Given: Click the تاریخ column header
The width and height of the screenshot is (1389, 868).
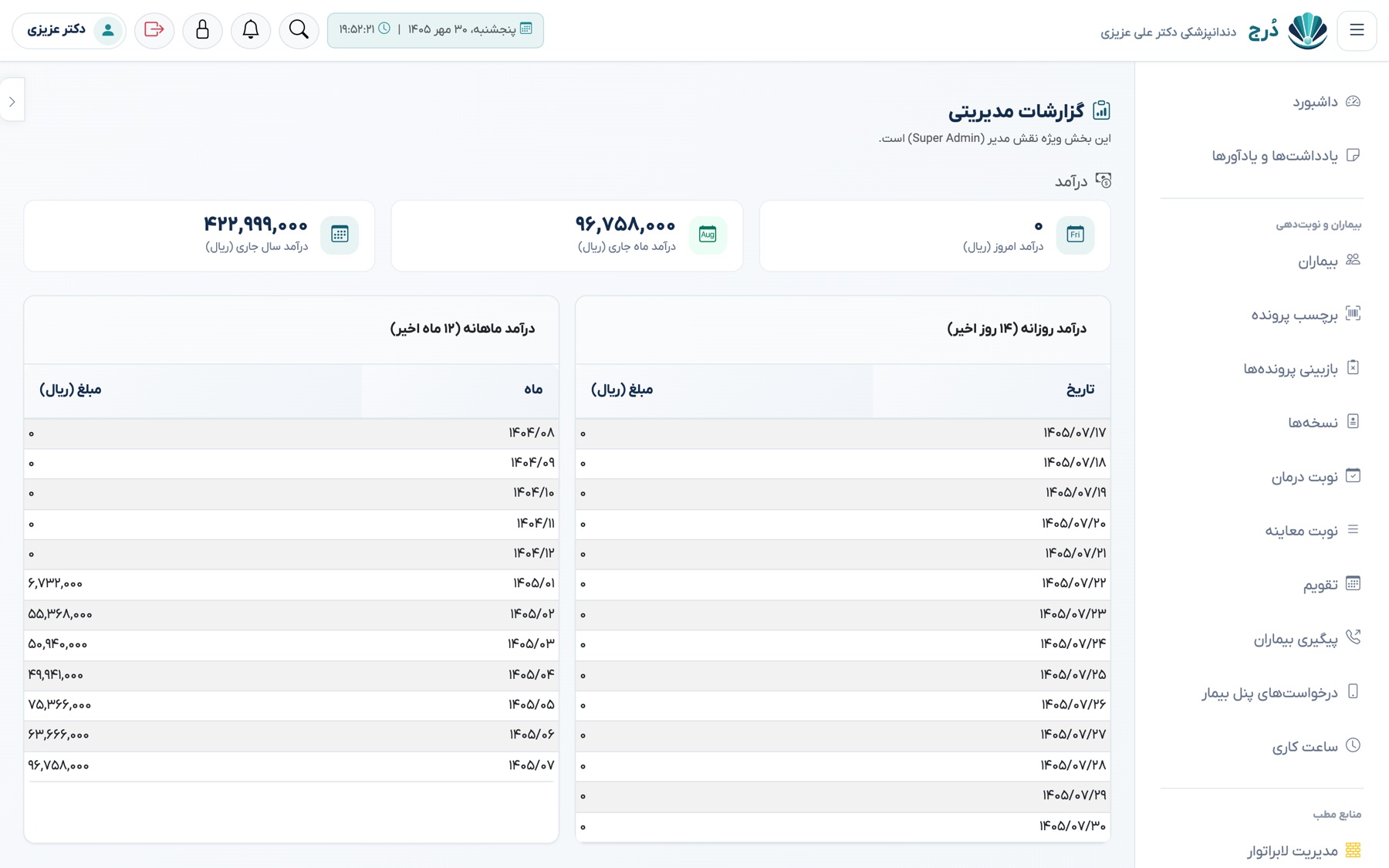Looking at the screenshot, I should pos(992,390).
